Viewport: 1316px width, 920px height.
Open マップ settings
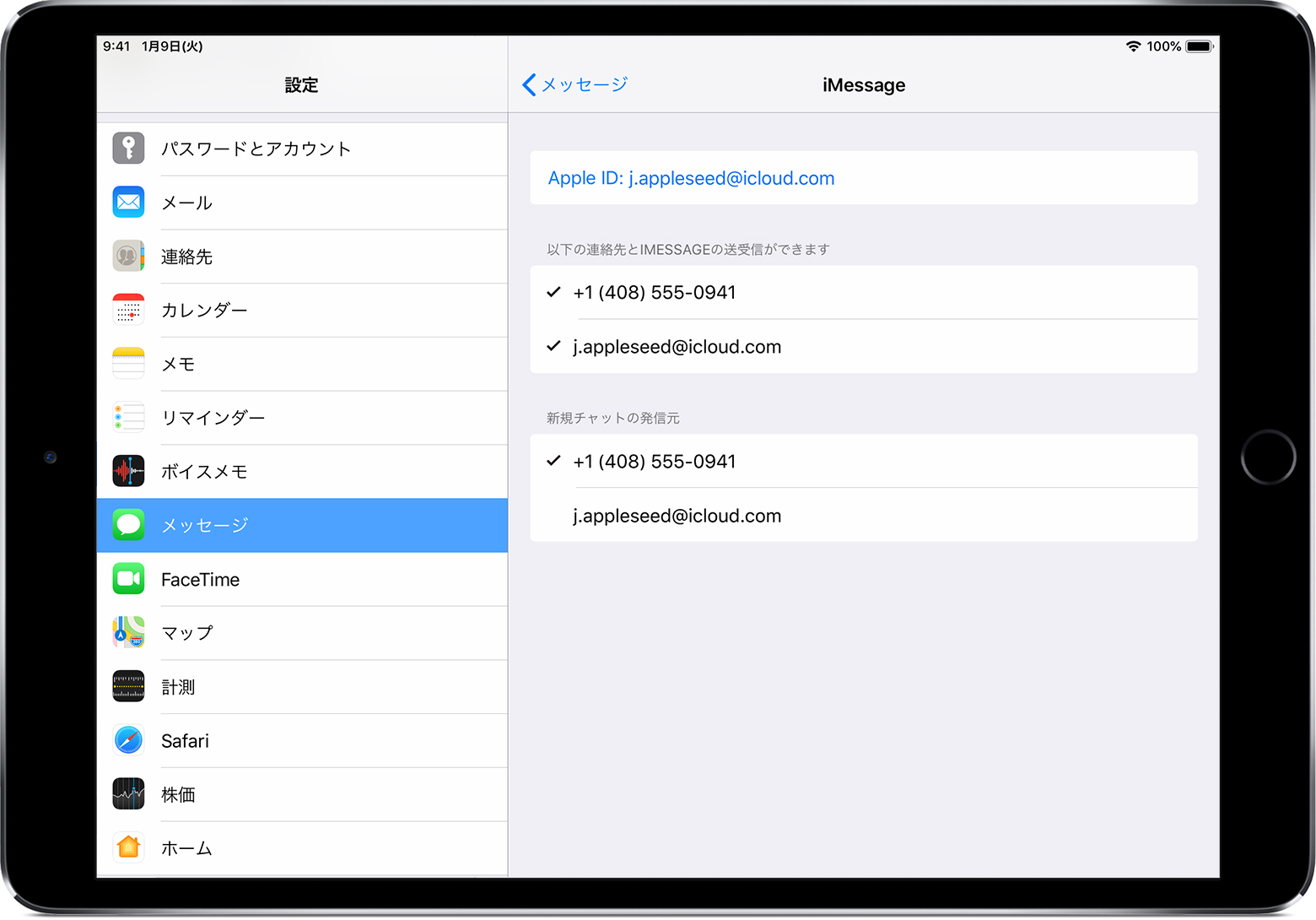pos(302,633)
